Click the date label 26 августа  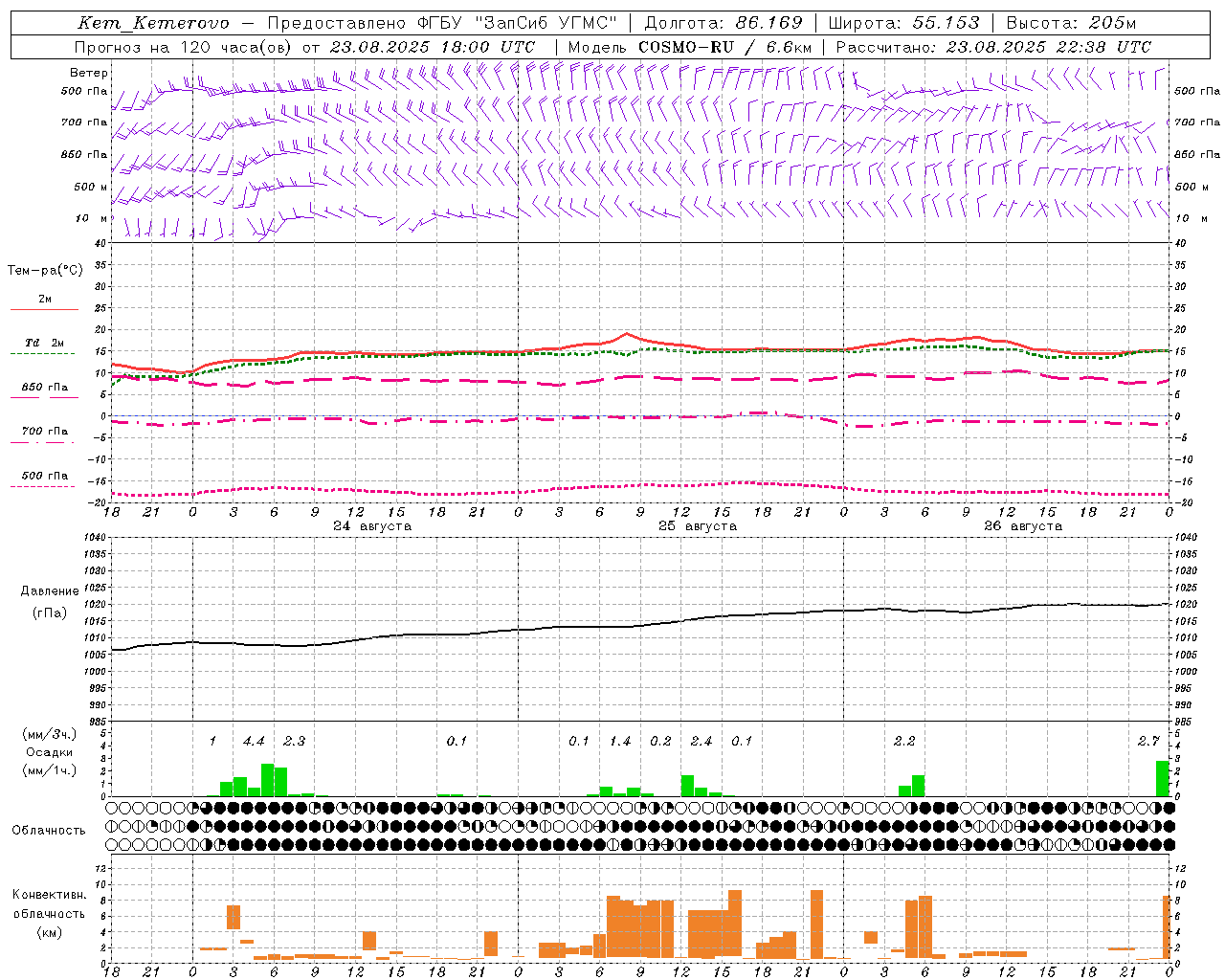coord(1023,526)
